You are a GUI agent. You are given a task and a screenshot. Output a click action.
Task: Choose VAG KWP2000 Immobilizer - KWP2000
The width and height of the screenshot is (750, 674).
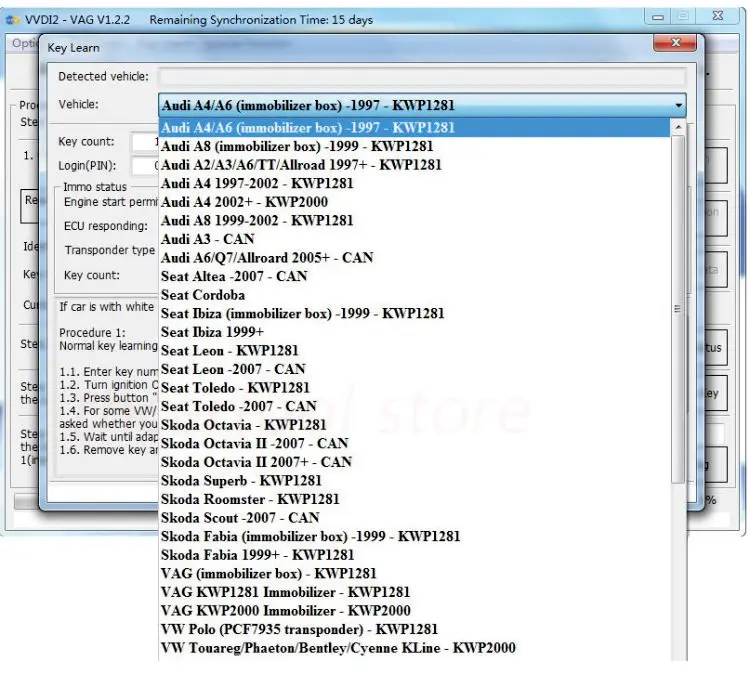click(415, 611)
